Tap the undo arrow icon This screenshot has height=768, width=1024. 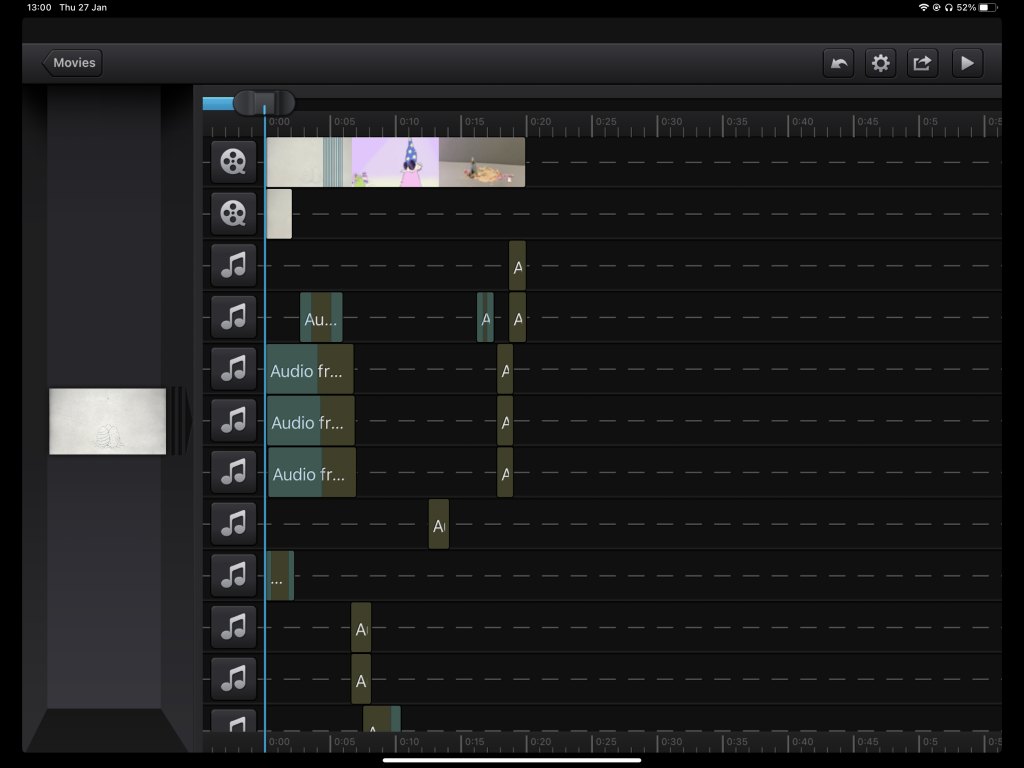838,63
